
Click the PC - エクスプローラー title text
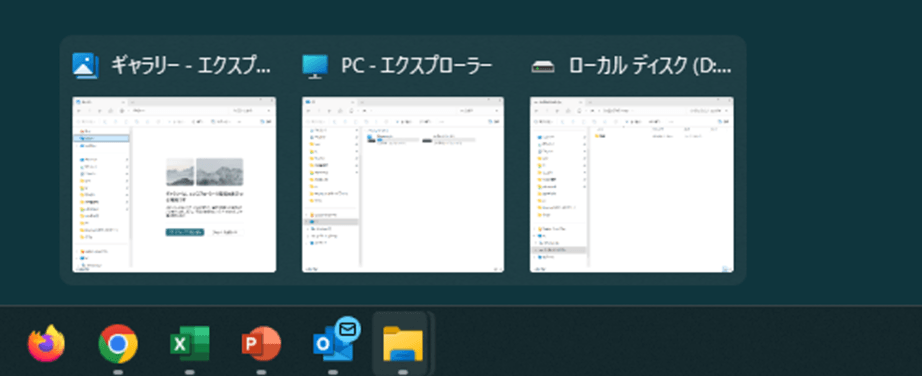tap(416, 66)
